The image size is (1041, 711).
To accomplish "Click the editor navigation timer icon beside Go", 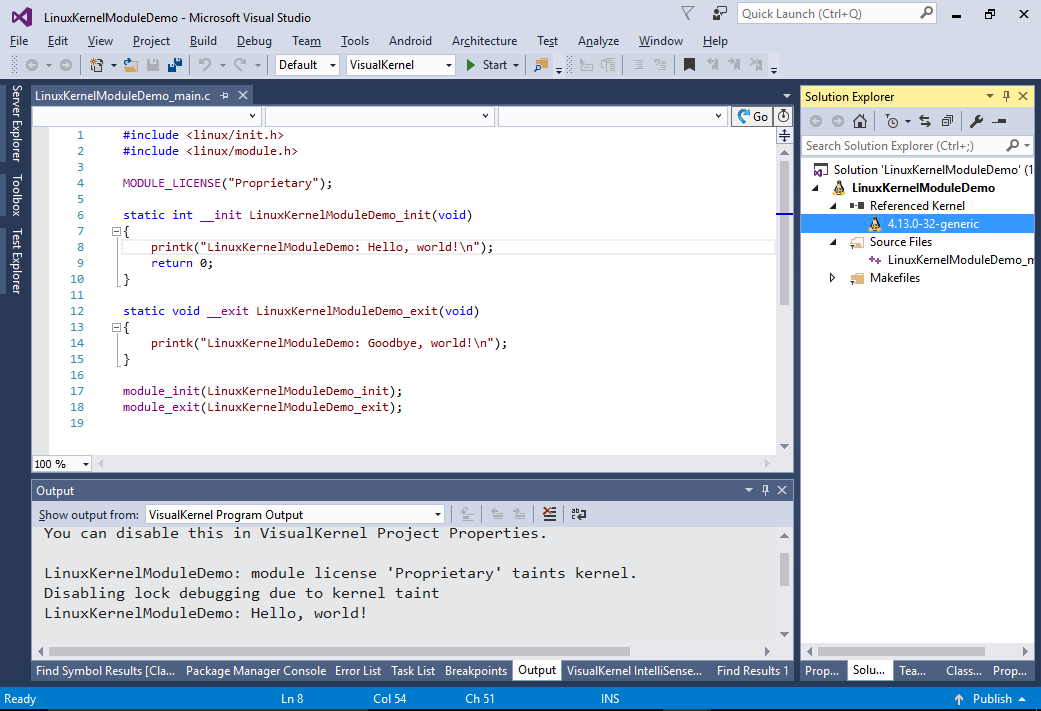I will coord(783,116).
